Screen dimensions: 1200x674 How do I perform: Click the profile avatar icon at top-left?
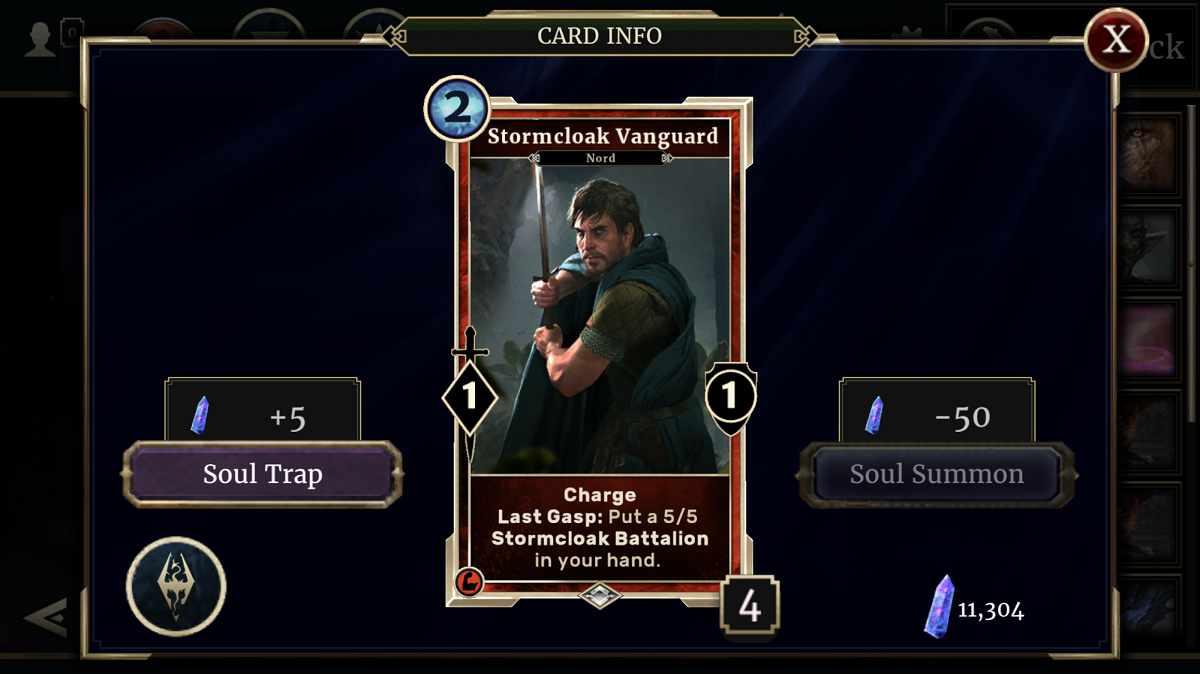40,40
